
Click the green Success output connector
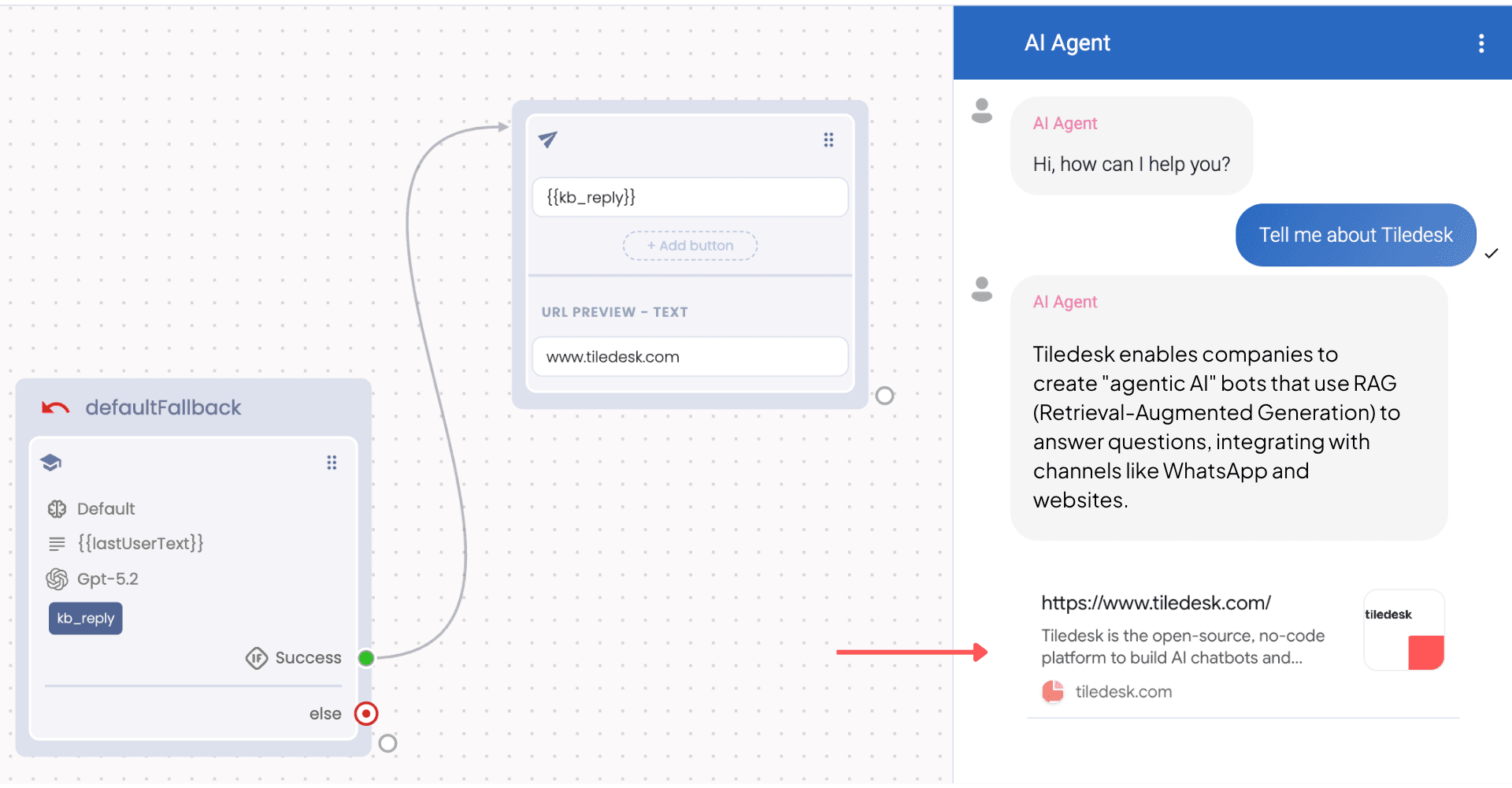click(x=366, y=658)
